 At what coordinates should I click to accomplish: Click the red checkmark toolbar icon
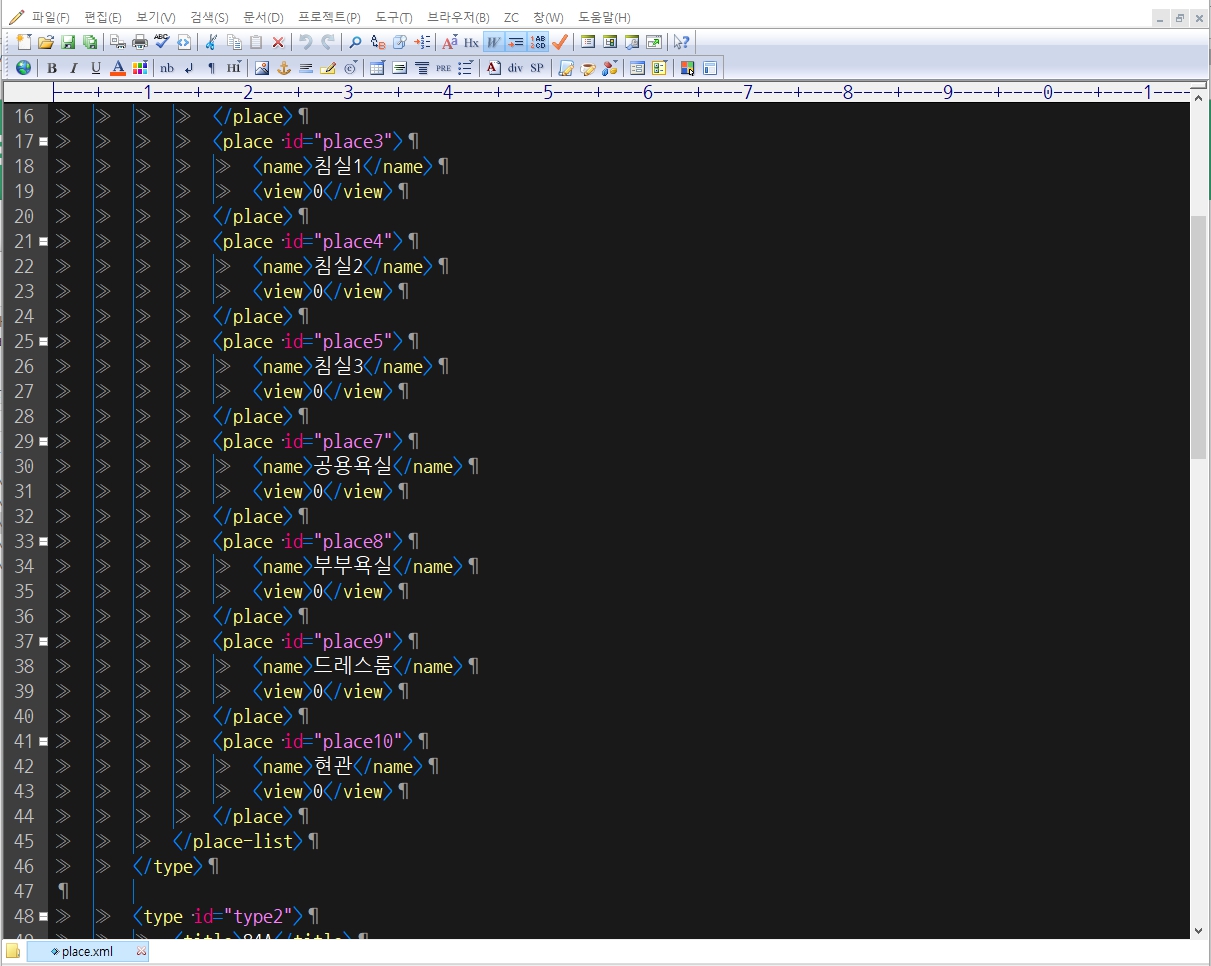(x=560, y=42)
